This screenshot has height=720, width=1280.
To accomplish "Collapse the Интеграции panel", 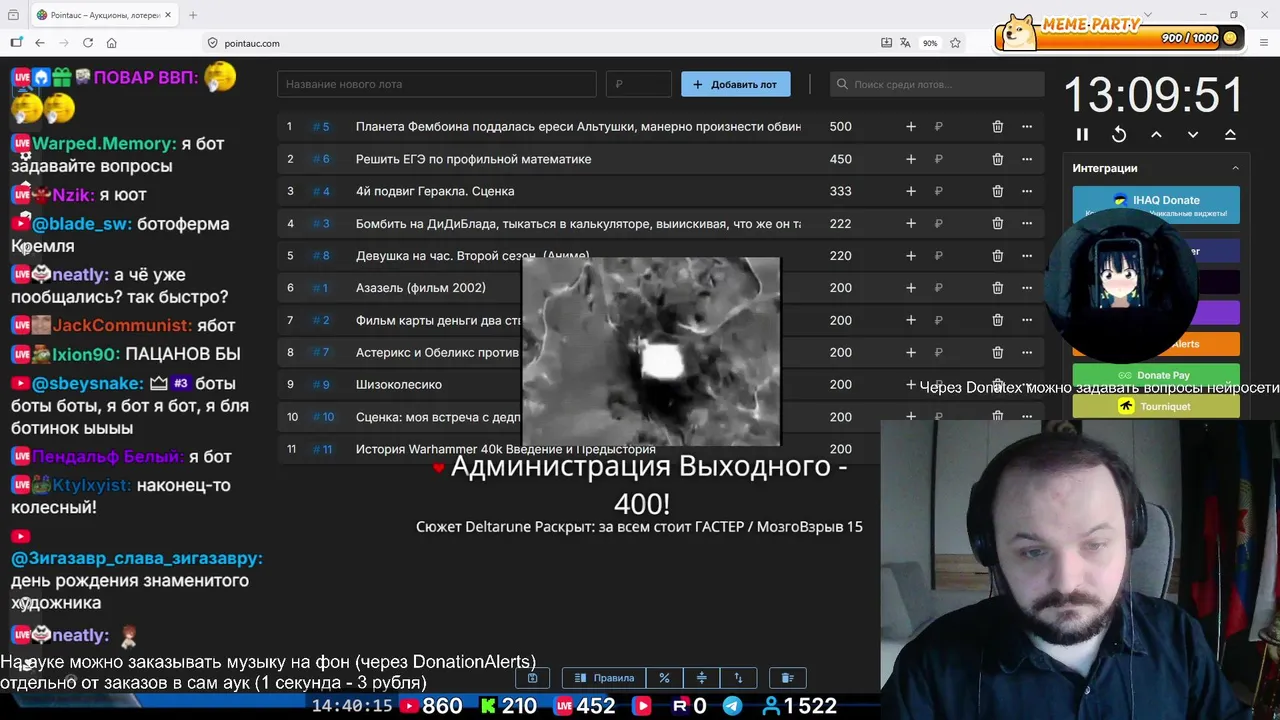I will pos(1235,168).
